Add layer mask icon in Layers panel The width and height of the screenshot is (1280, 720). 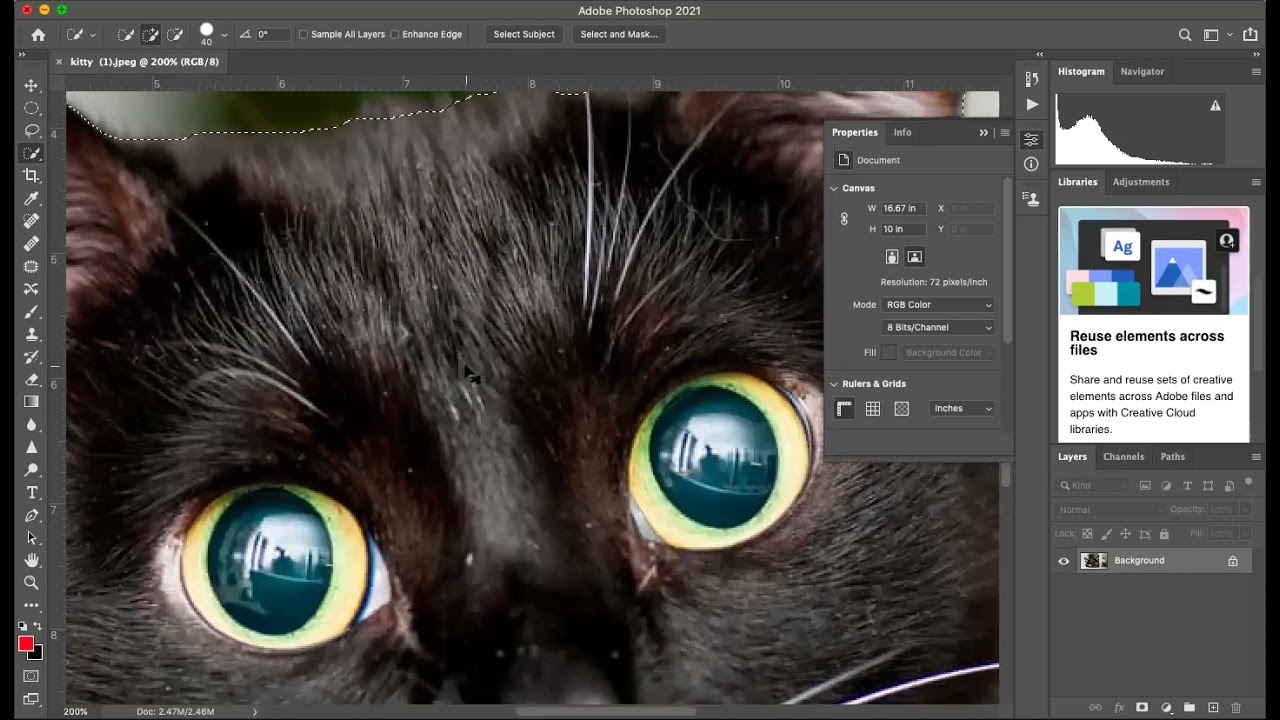1142,708
